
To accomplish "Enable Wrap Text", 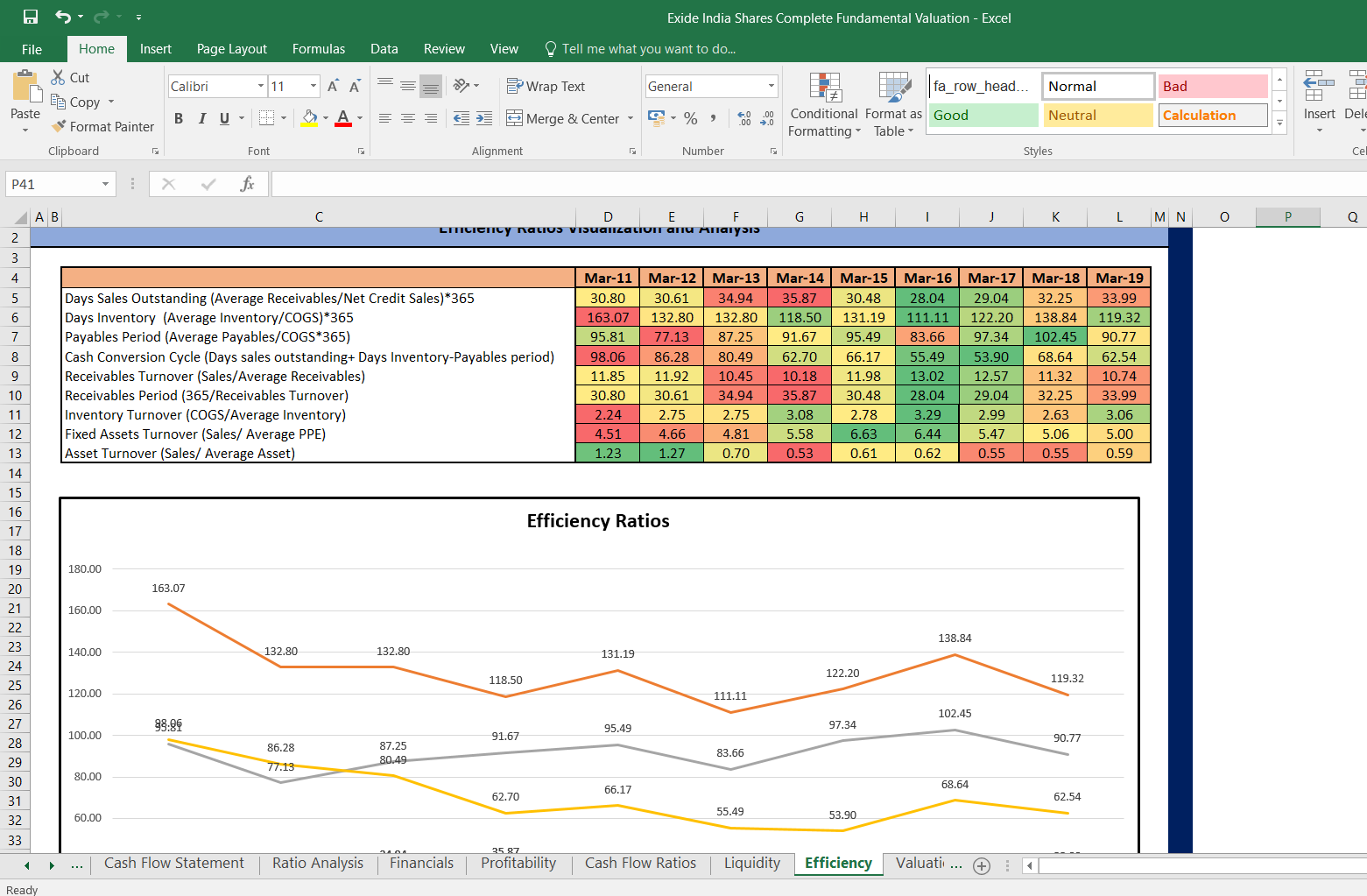I will [546, 86].
